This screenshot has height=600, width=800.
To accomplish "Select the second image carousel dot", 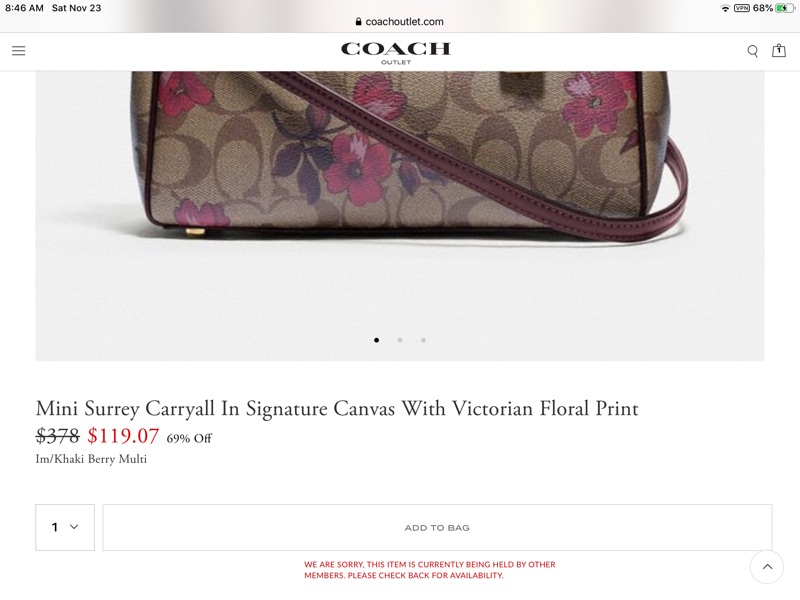I will coord(400,340).
